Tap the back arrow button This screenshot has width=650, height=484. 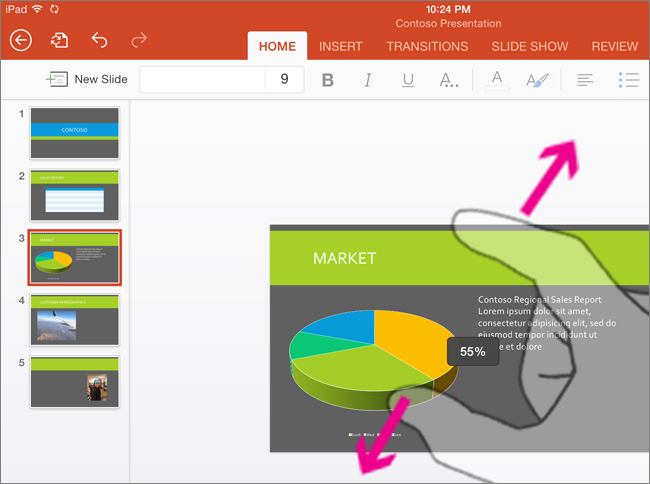21,40
